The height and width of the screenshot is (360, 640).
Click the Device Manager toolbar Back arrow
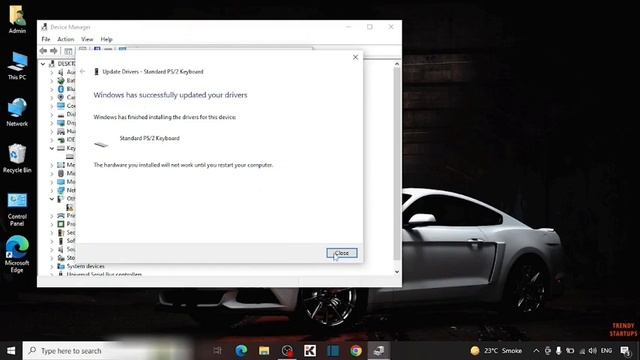43,51
